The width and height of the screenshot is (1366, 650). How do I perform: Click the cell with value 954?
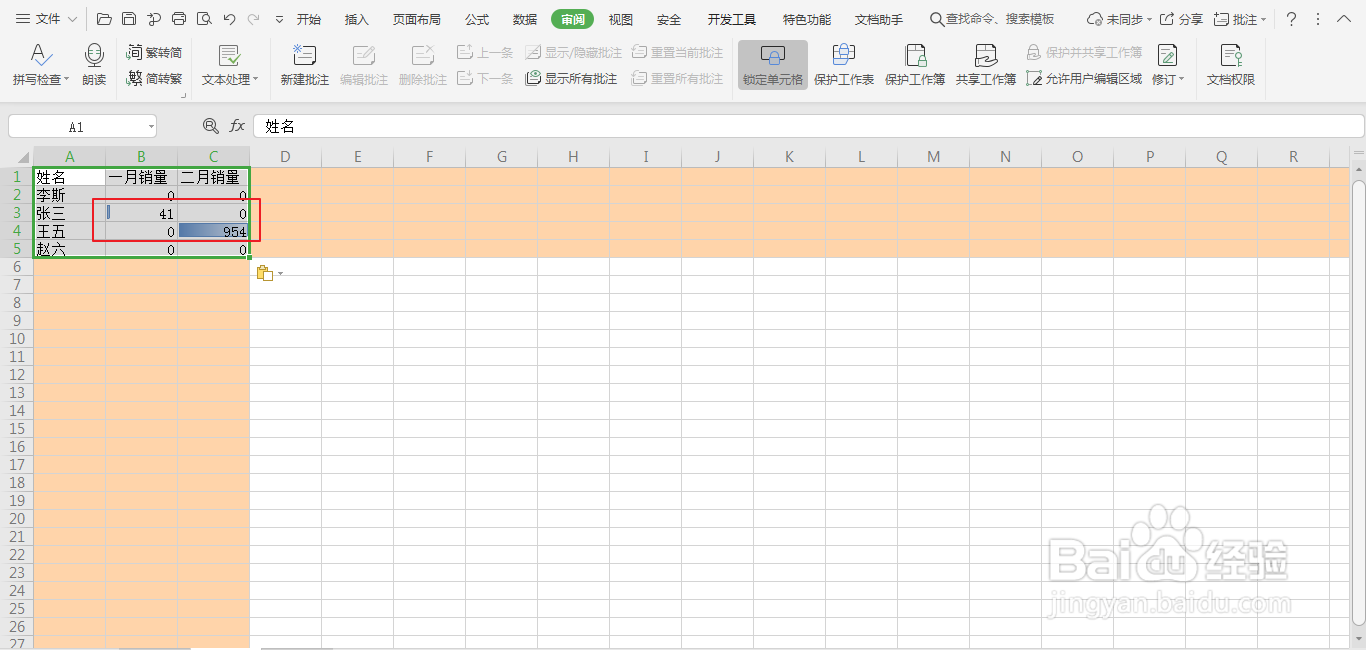213,231
